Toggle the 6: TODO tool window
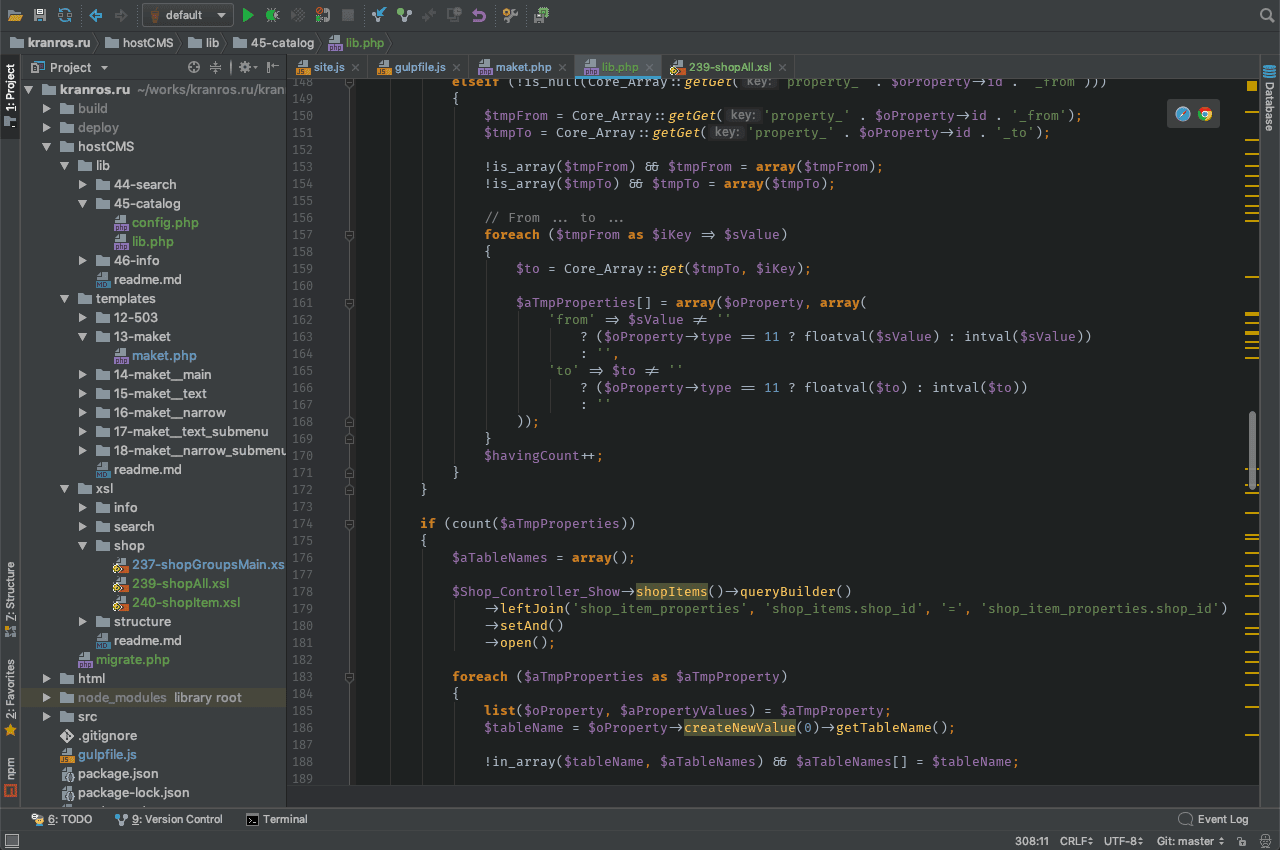Viewport: 1280px width, 850px height. click(62, 819)
